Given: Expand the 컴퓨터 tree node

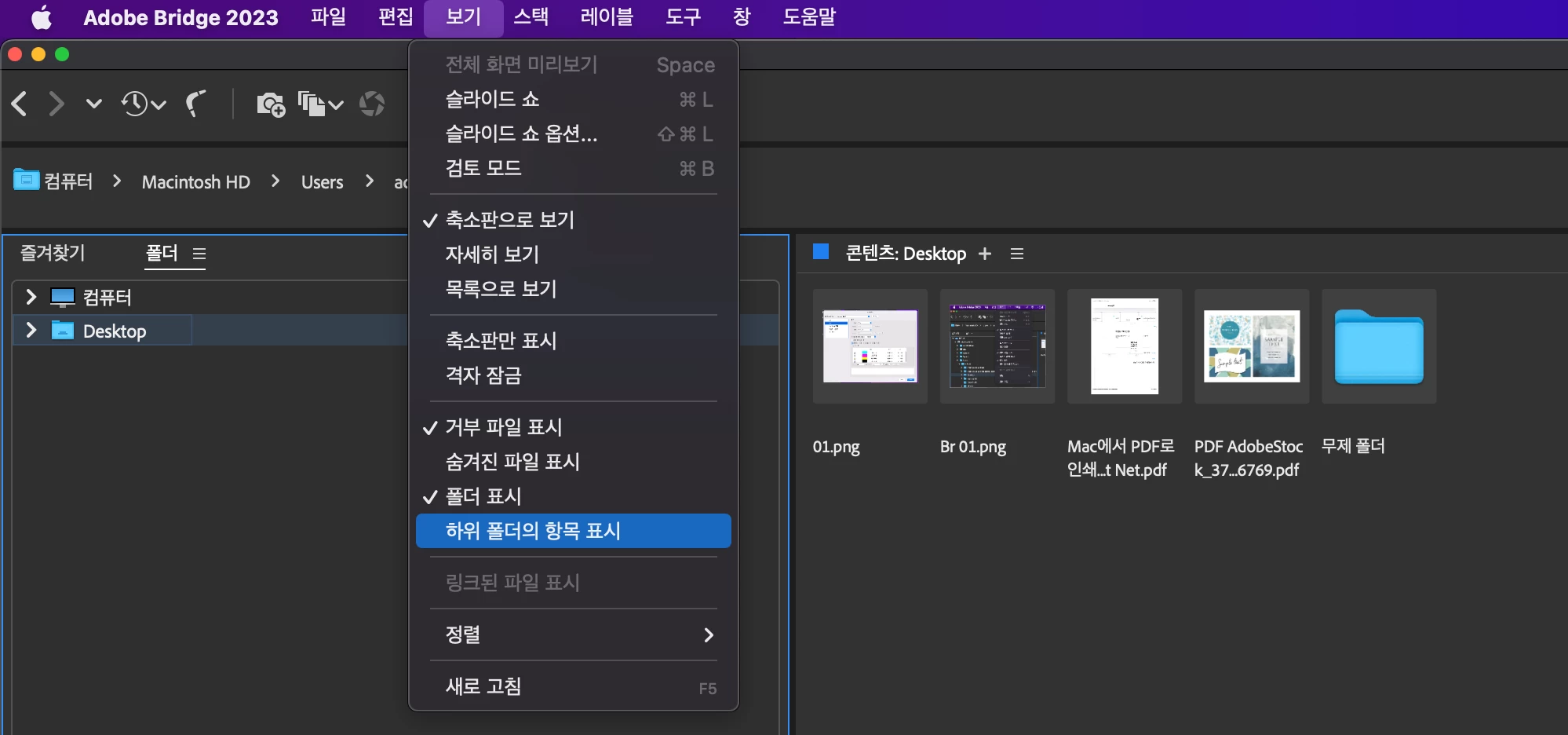Looking at the screenshot, I should pos(31,297).
